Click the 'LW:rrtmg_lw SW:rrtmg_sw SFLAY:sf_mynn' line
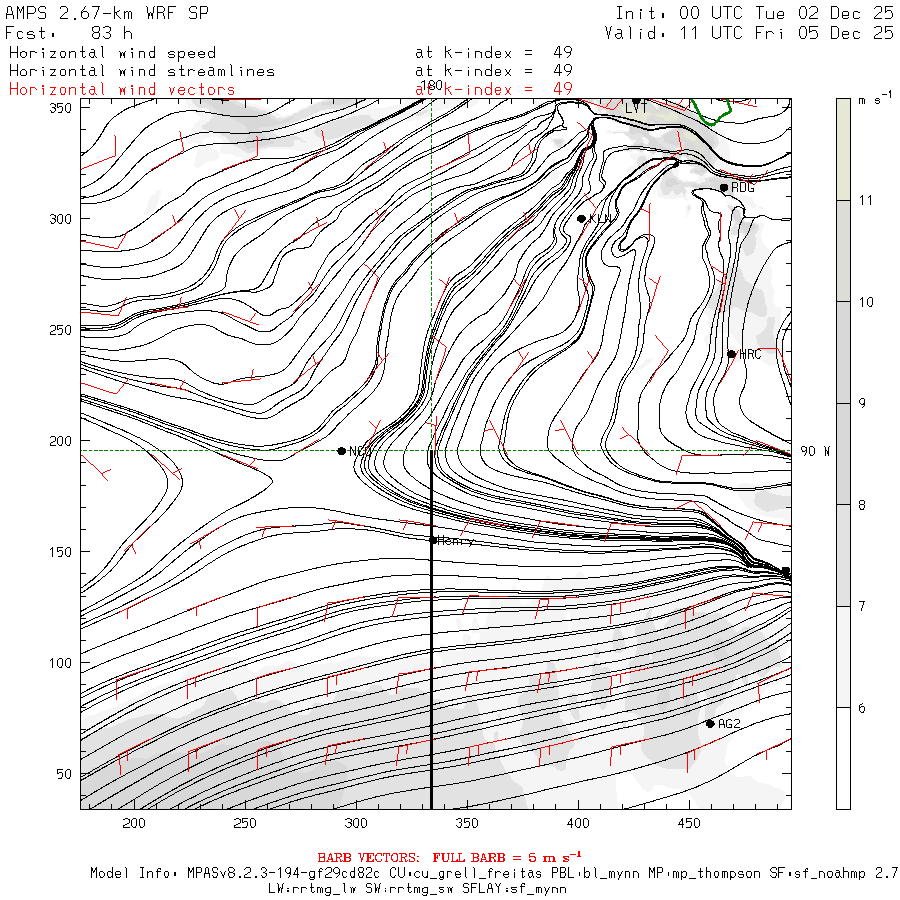This screenshot has width=900, height=900. click(417, 889)
